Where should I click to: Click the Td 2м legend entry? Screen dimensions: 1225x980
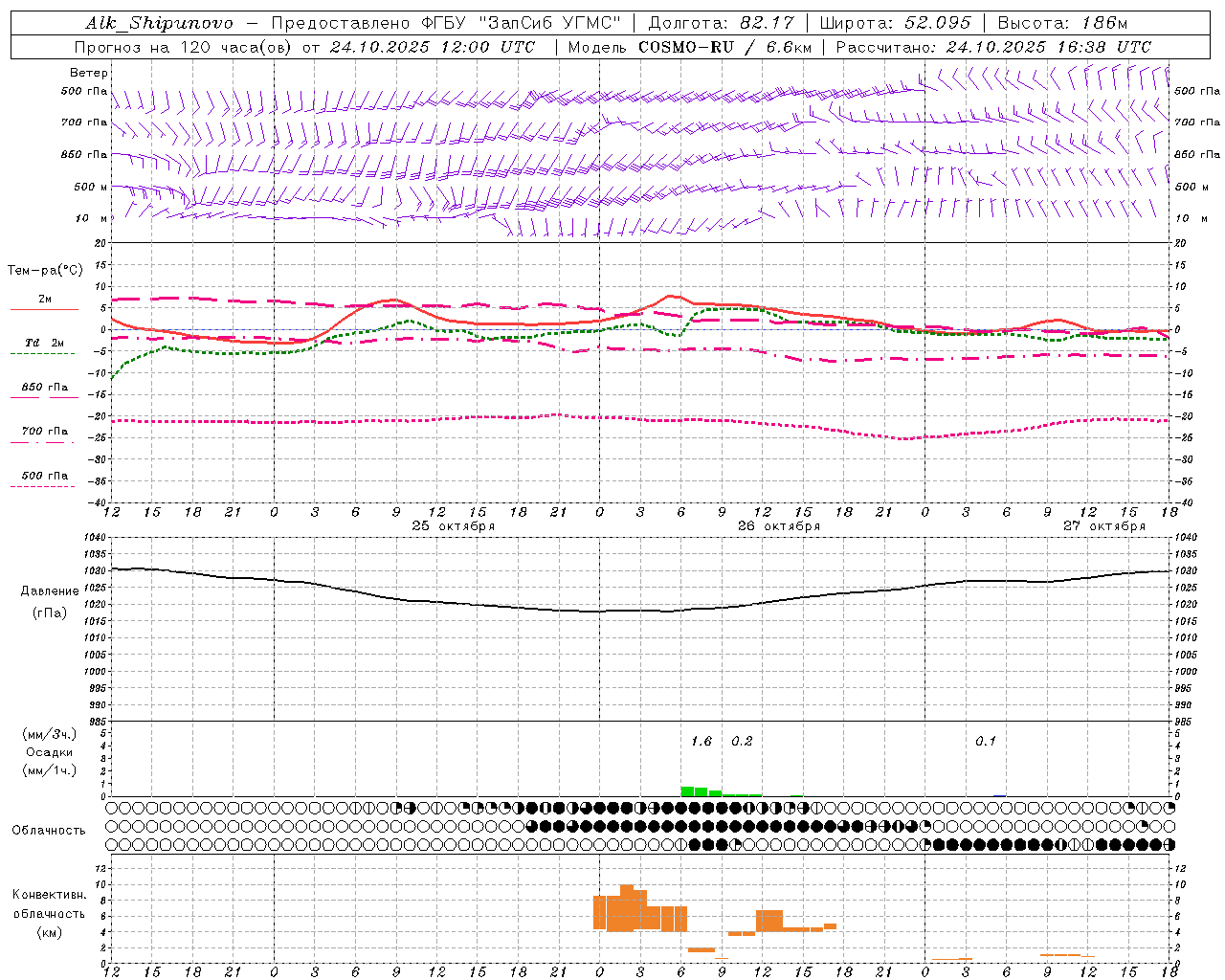tap(44, 343)
